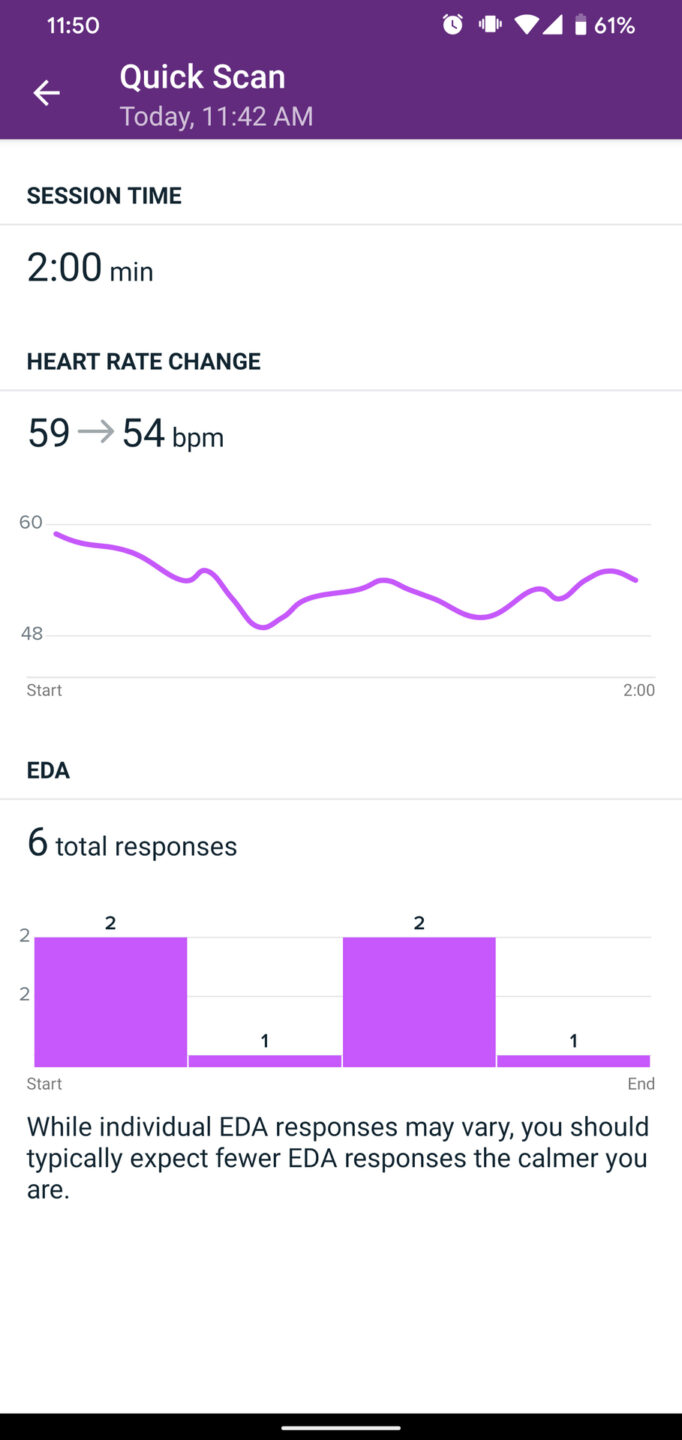Tap the EDA explanation text about calmer responses
The image size is (682, 1440).
338,1157
